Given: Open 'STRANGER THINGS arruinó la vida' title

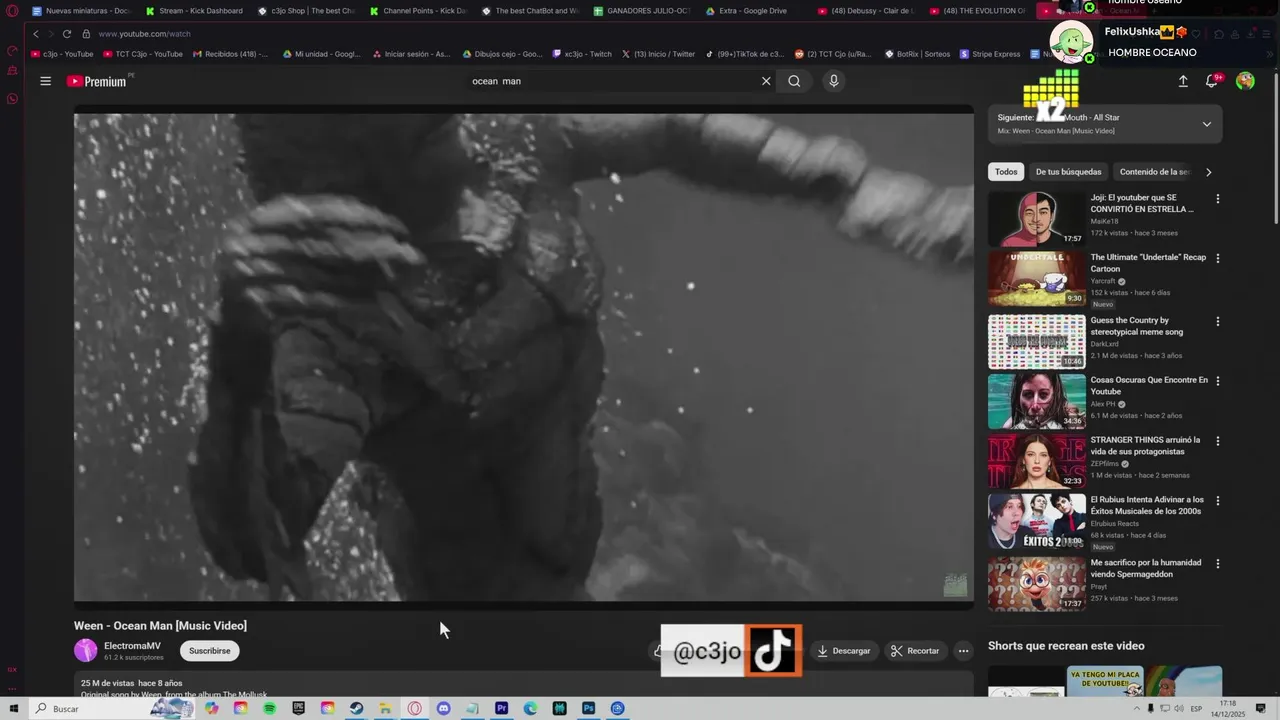Looking at the screenshot, I should (x=1145, y=446).
